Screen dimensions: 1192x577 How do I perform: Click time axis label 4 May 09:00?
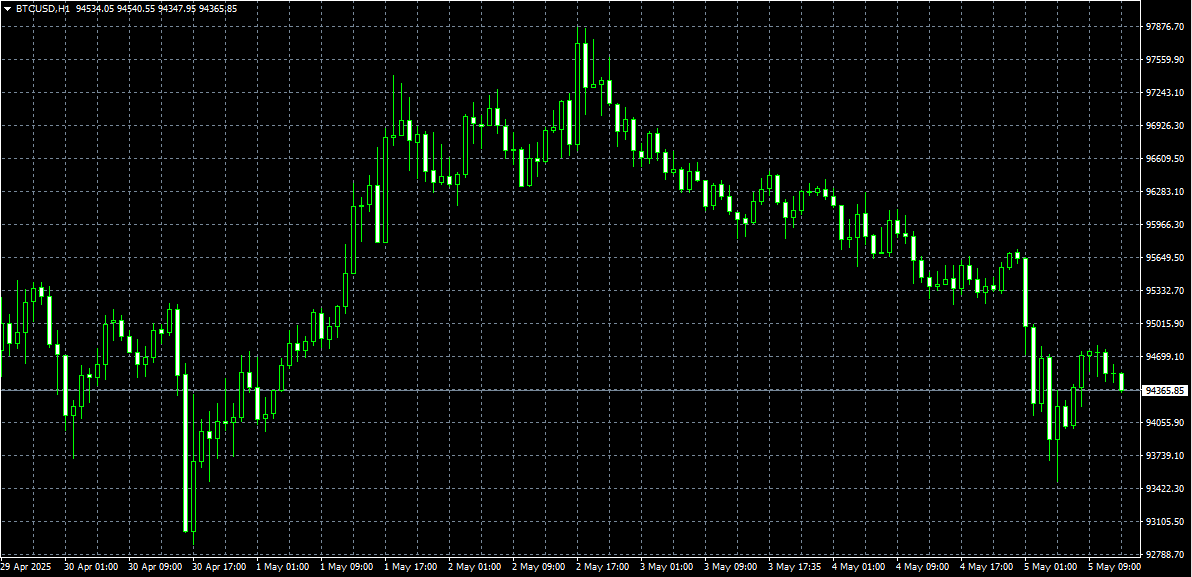(922, 567)
